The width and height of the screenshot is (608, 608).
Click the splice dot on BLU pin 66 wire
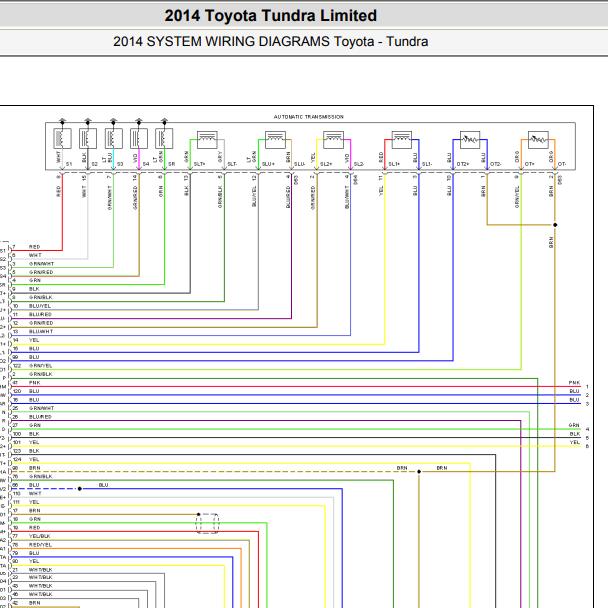pos(80,489)
